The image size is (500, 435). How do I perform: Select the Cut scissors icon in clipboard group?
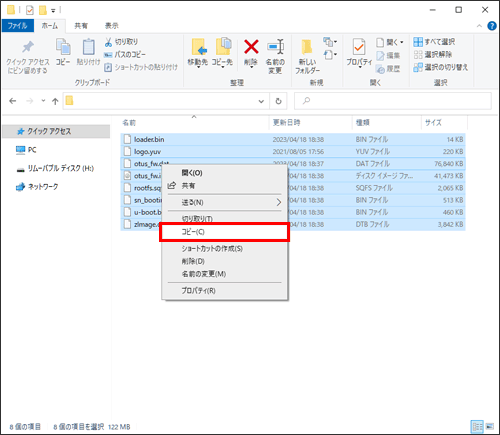pyautogui.click(x=108, y=42)
